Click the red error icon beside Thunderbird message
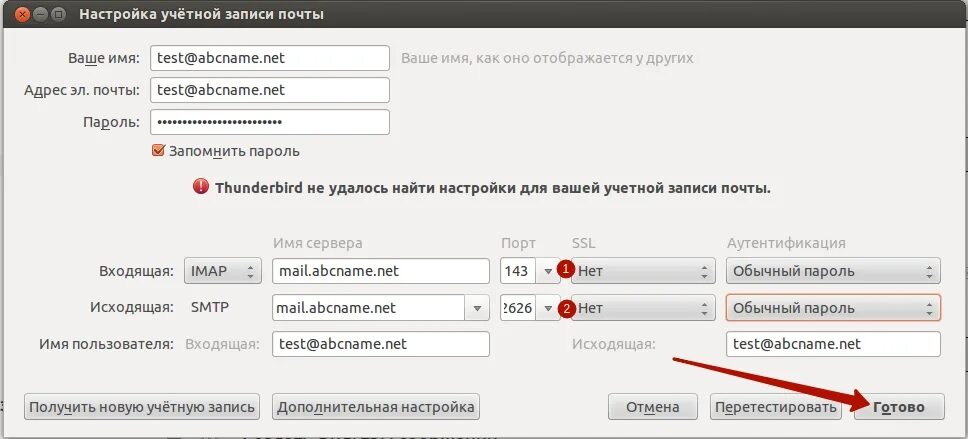The width and height of the screenshot is (968, 439). coord(201,187)
